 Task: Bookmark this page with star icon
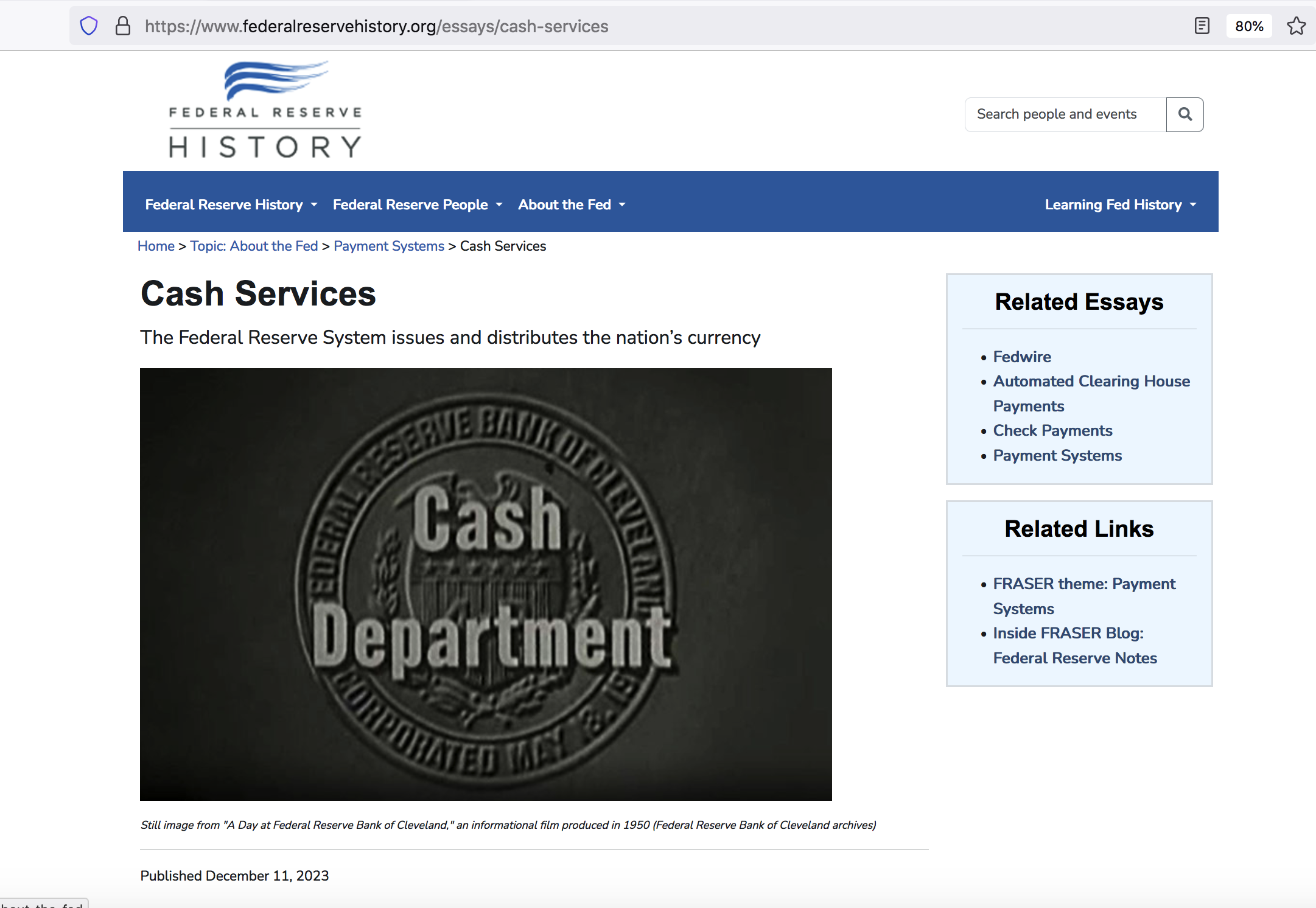(1296, 26)
